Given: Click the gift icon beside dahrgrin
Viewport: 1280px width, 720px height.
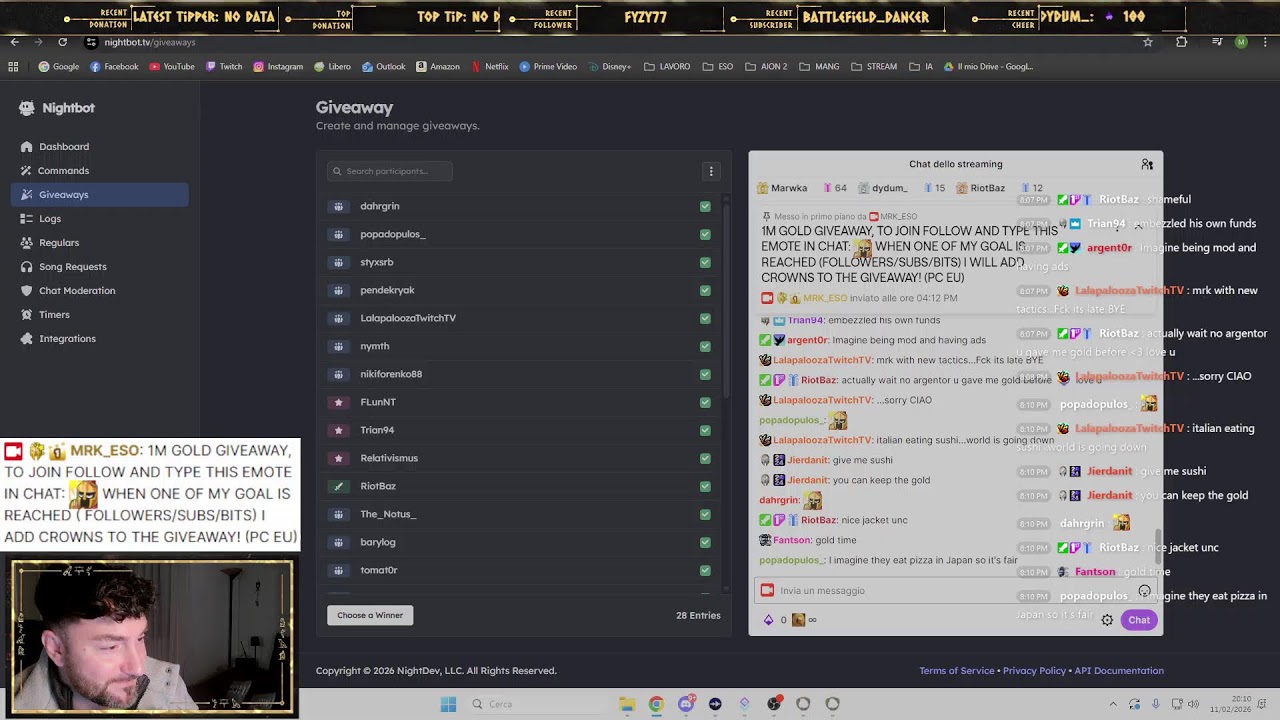Looking at the screenshot, I should [339, 206].
